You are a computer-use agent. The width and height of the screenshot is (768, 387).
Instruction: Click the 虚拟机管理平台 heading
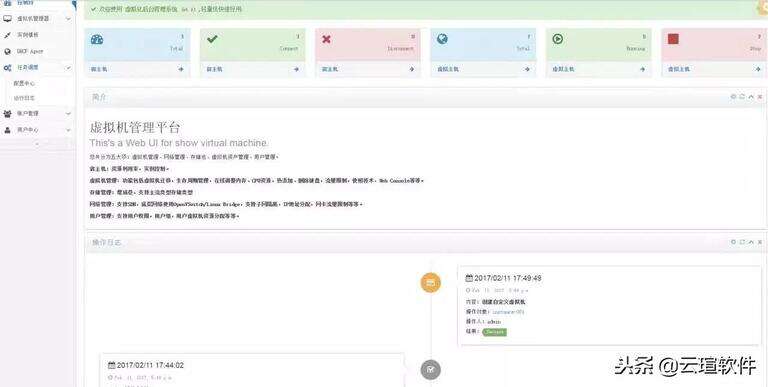135,128
